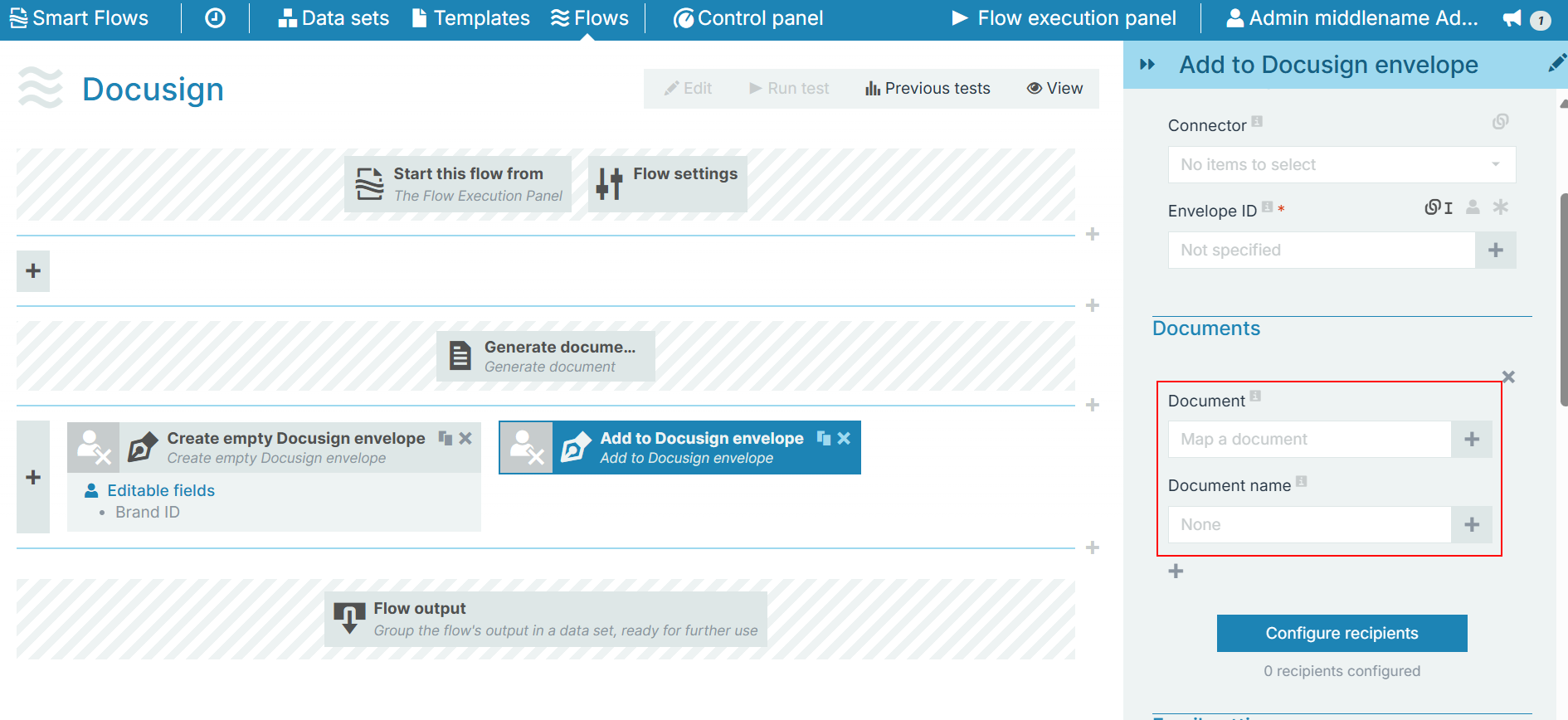Screen dimensions: 1568x720
Task: Click the plus button next to Envelope ID
Action: pyautogui.click(x=1495, y=251)
